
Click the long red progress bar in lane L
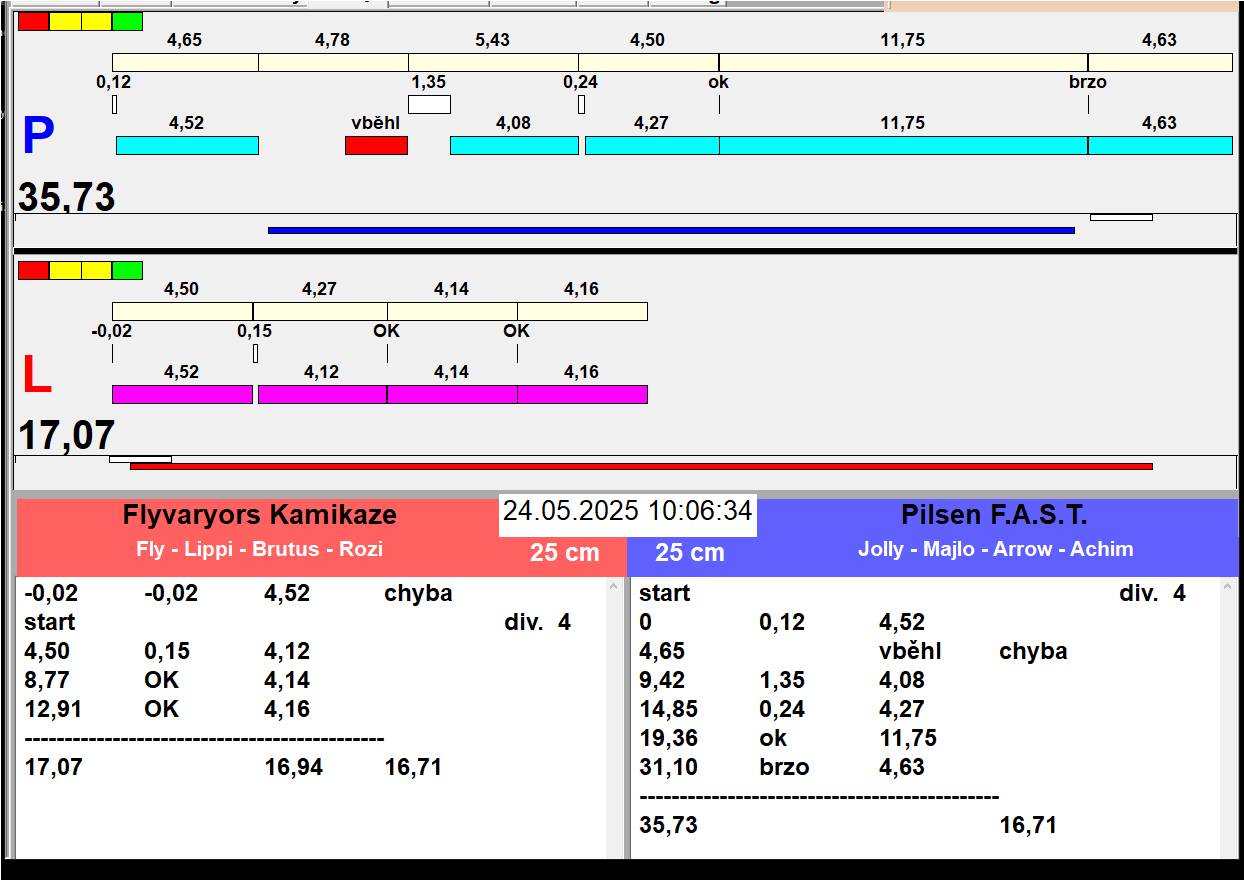click(x=641, y=466)
